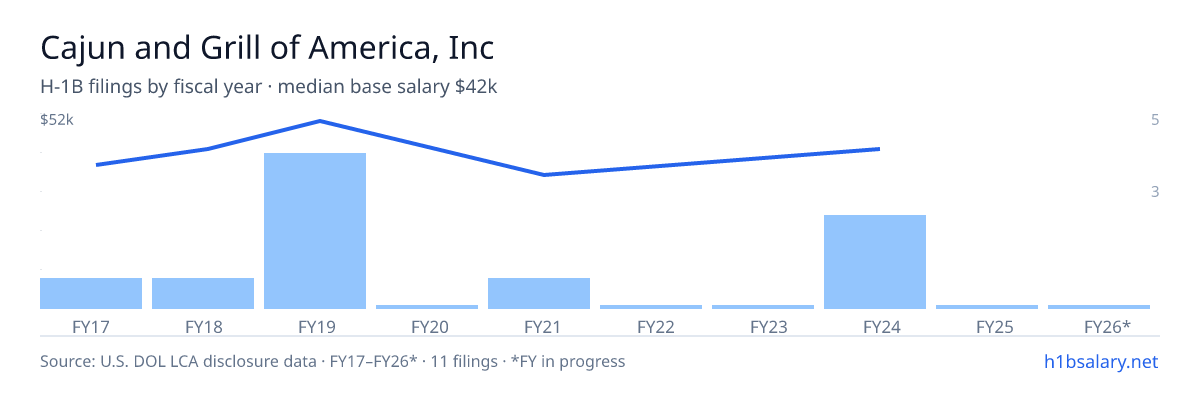Click the right axis label 3
The image size is (1200, 400).
tap(1154, 191)
